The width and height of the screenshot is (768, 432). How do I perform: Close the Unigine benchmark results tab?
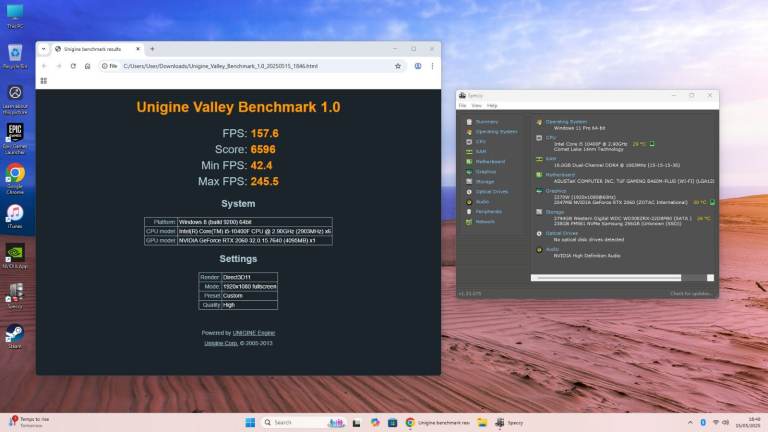[x=138, y=49]
